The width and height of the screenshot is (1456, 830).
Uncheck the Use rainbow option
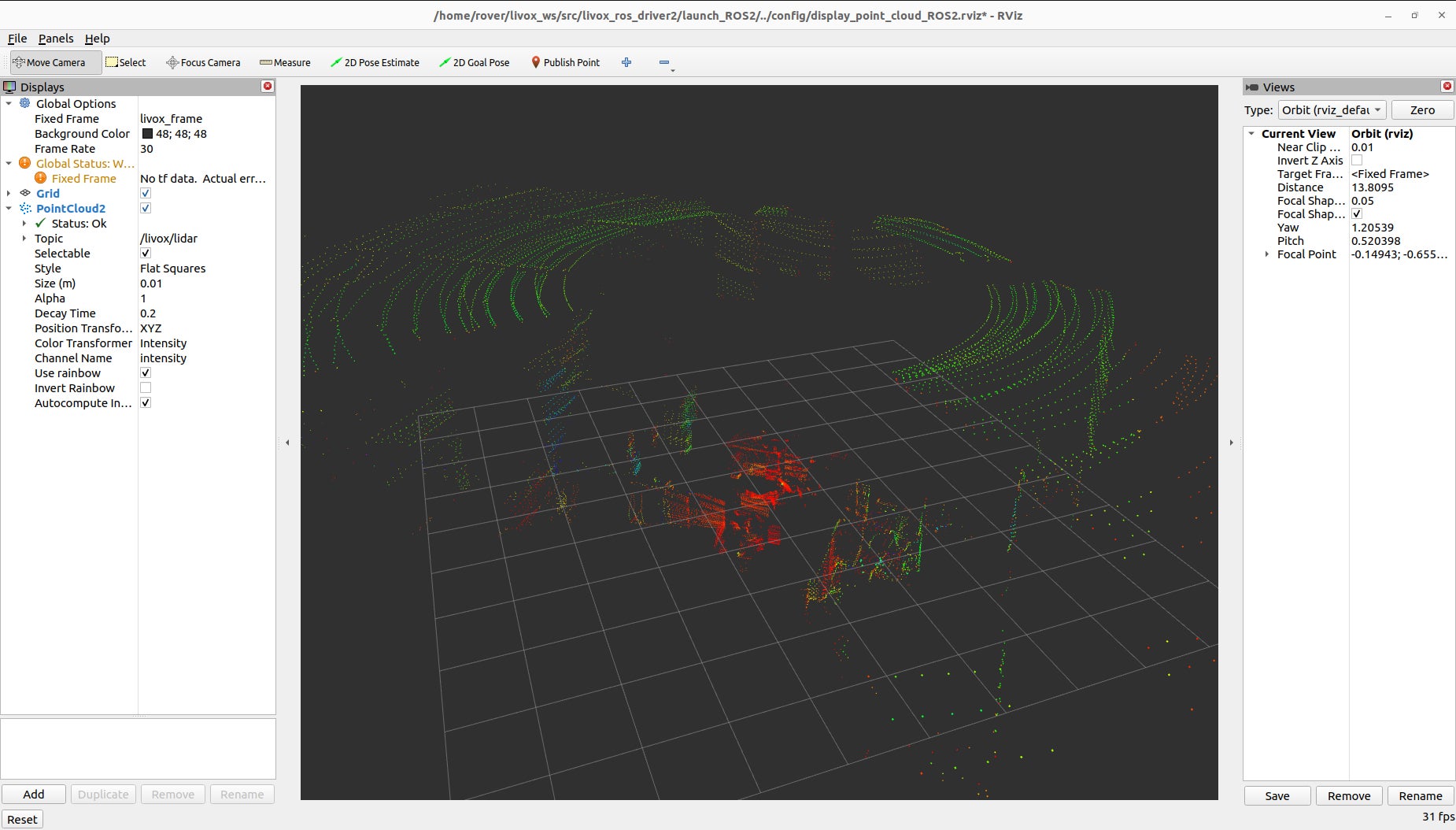146,373
